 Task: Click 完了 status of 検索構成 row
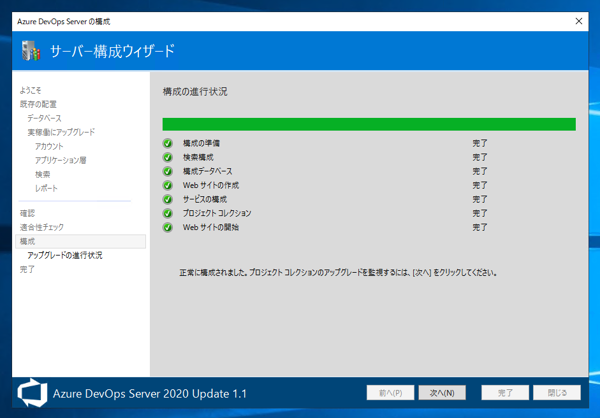pyautogui.click(x=479, y=157)
